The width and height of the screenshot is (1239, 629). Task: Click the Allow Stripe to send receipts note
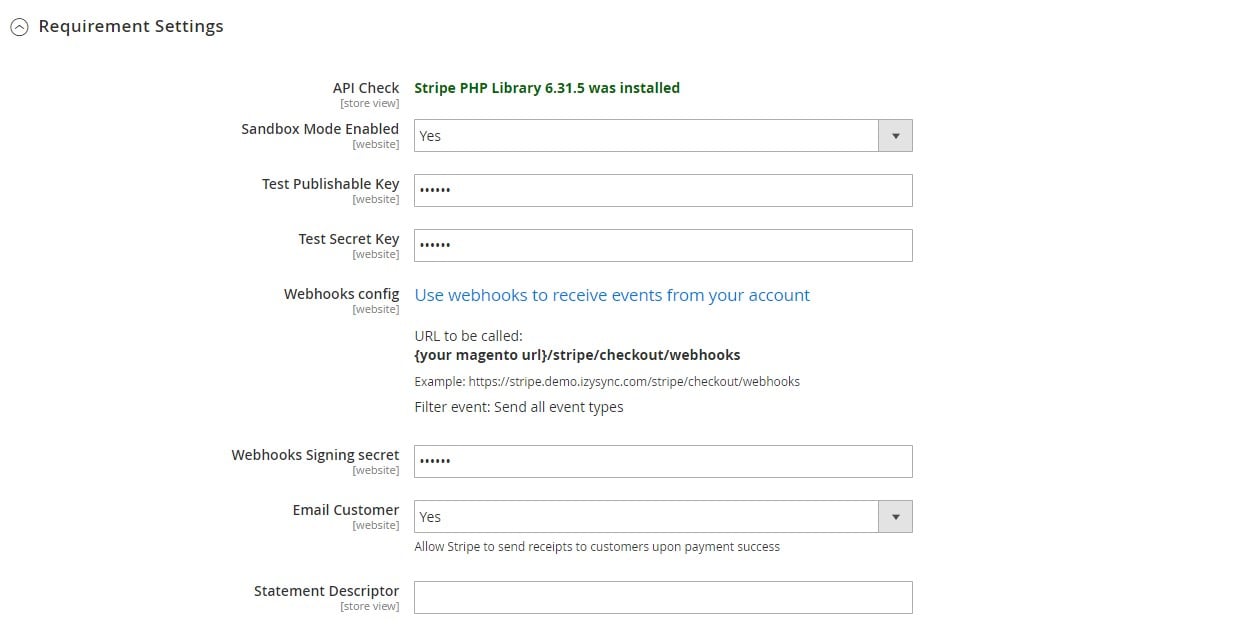point(597,547)
